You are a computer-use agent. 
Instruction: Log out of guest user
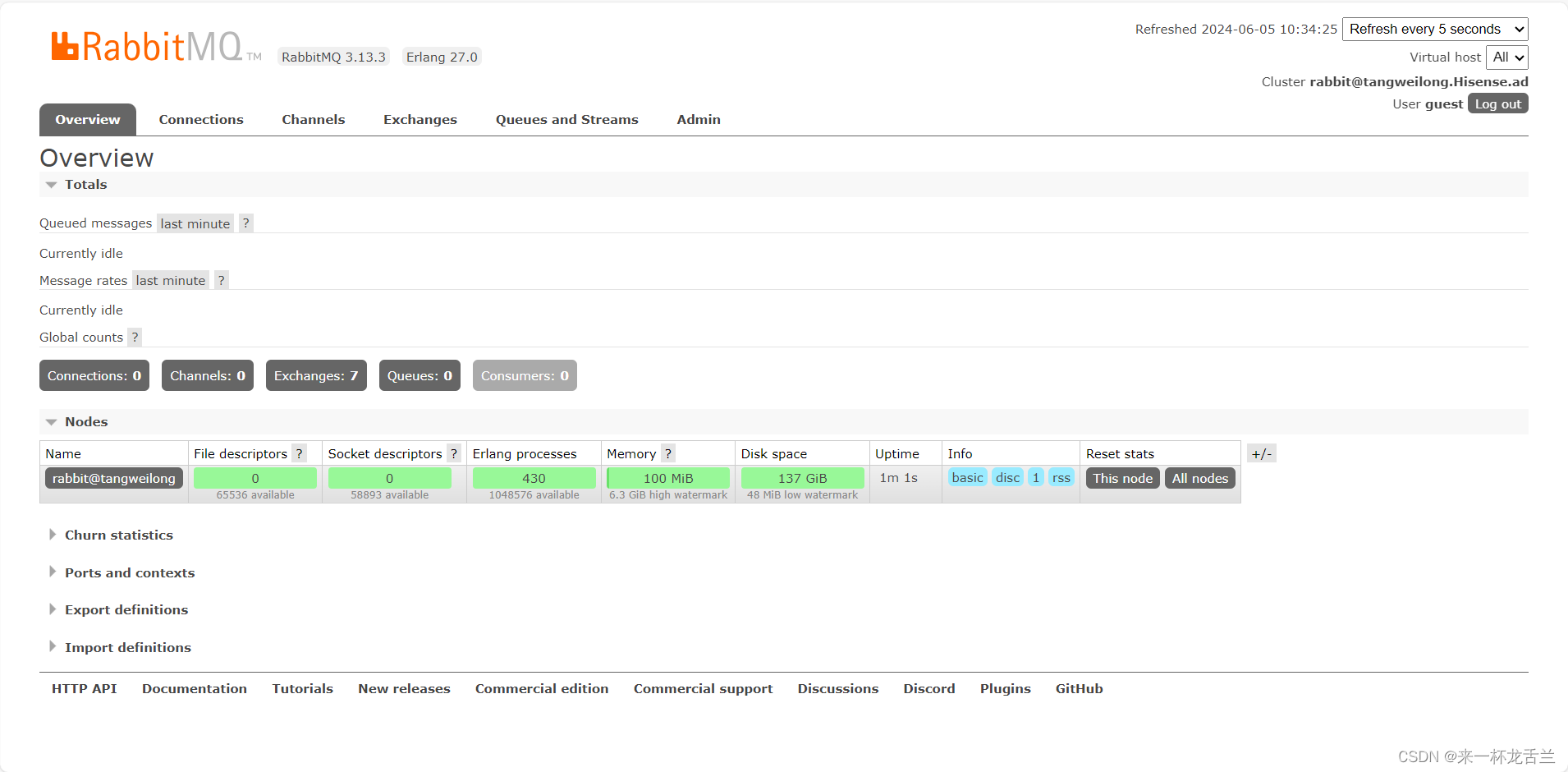click(1498, 103)
